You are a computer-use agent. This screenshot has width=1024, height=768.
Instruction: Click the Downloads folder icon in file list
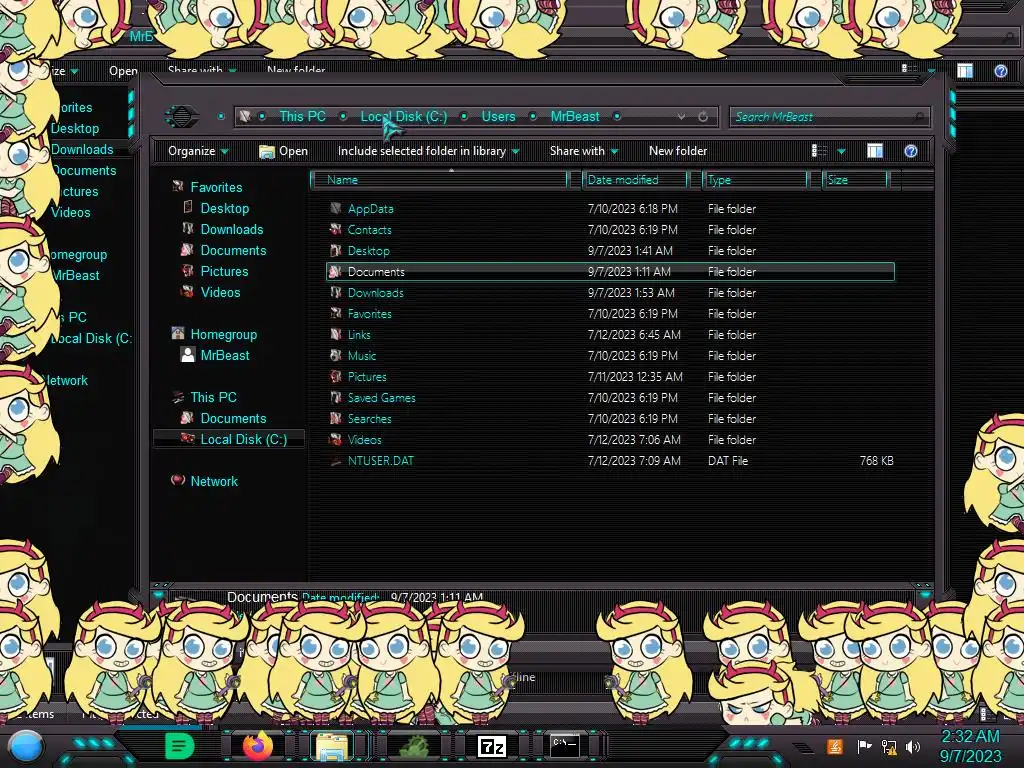click(x=336, y=293)
